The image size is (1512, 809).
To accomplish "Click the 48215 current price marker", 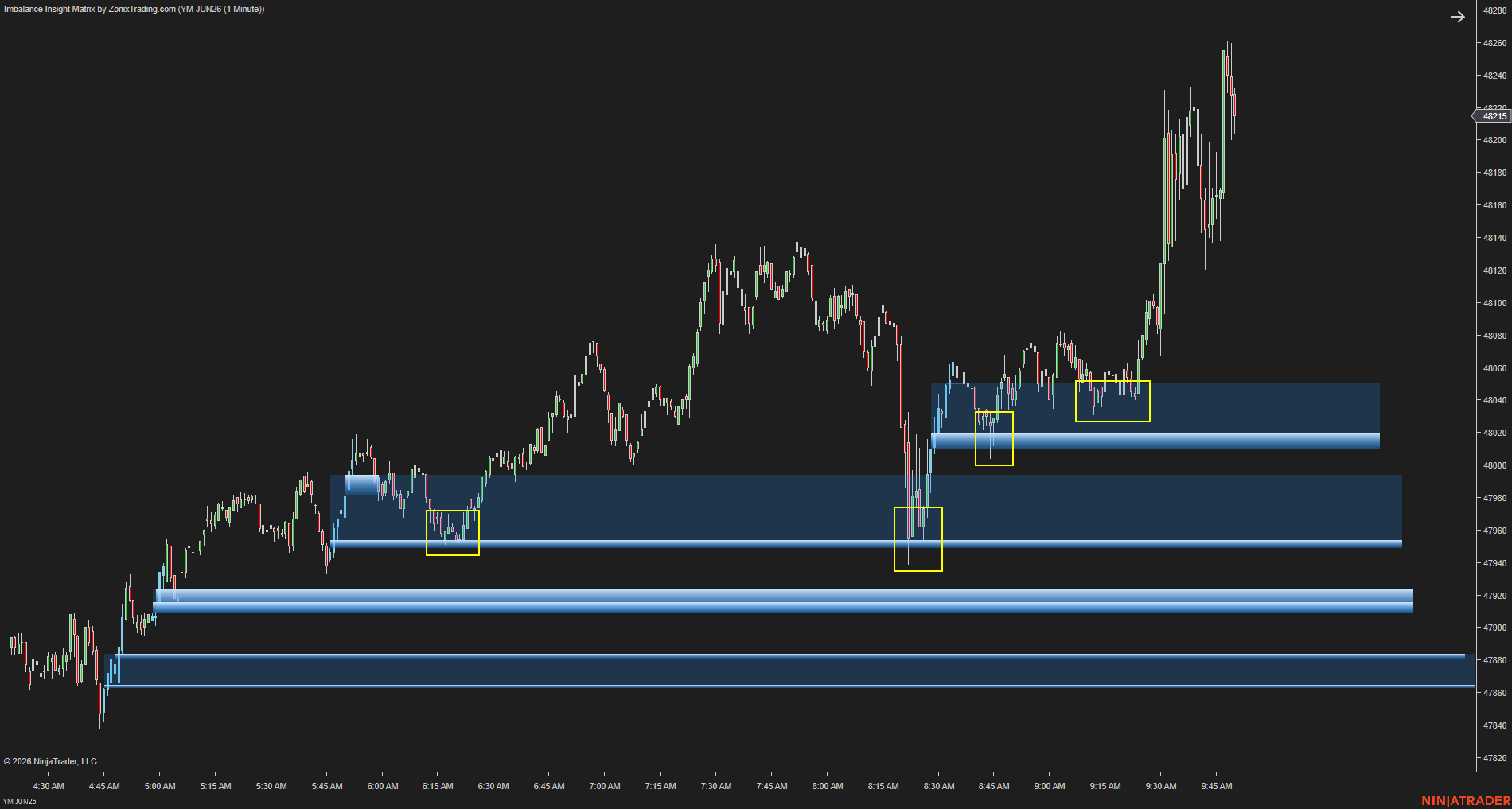I will pos(1492,116).
